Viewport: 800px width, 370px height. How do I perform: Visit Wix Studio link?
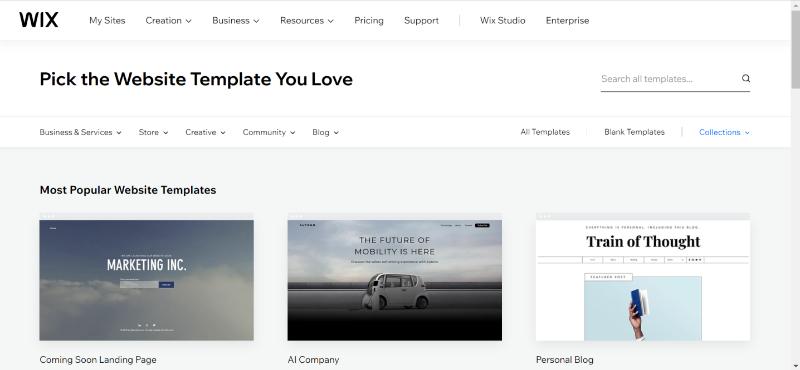[x=503, y=20]
